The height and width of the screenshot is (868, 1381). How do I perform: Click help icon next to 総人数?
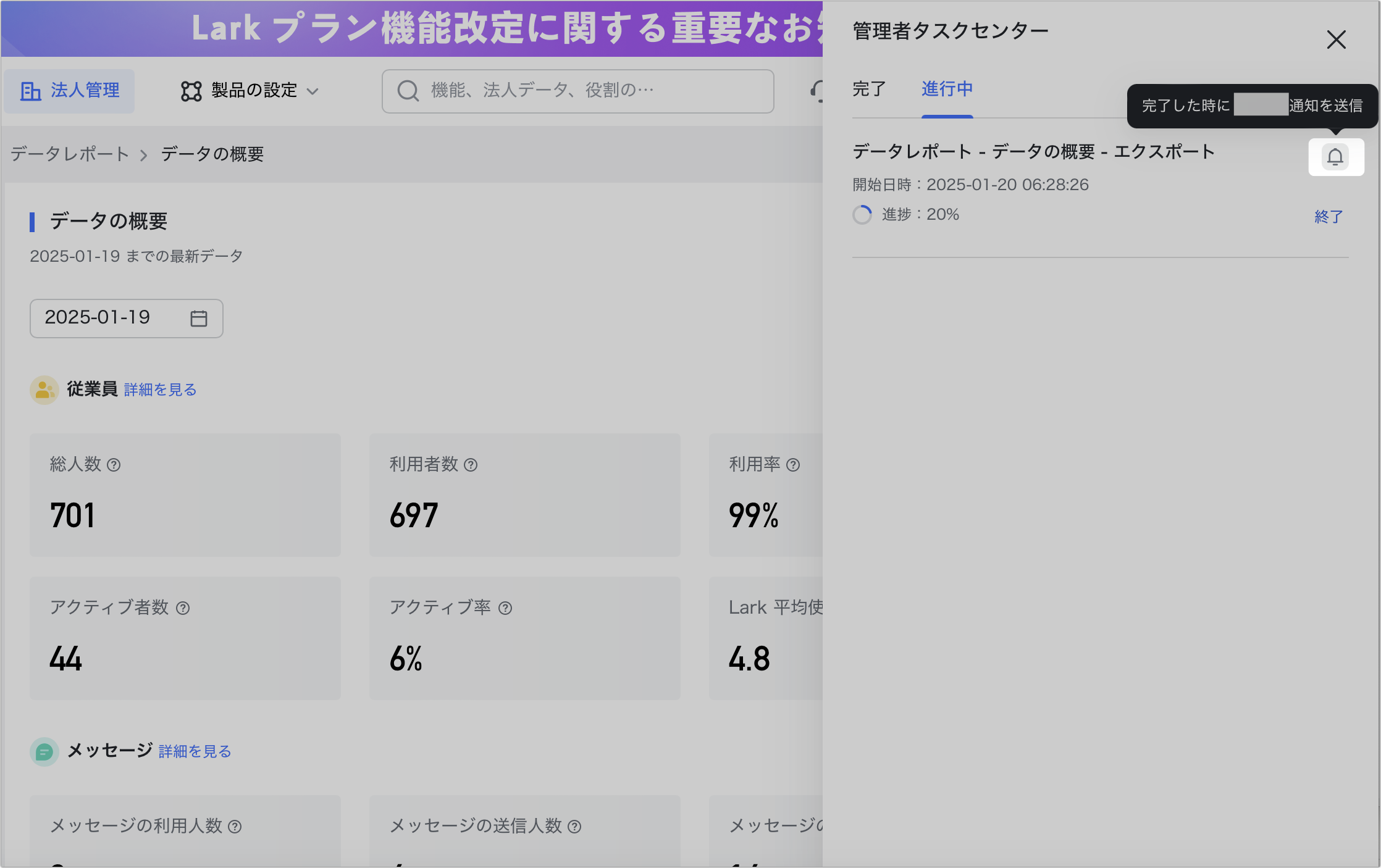pyautogui.click(x=114, y=465)
